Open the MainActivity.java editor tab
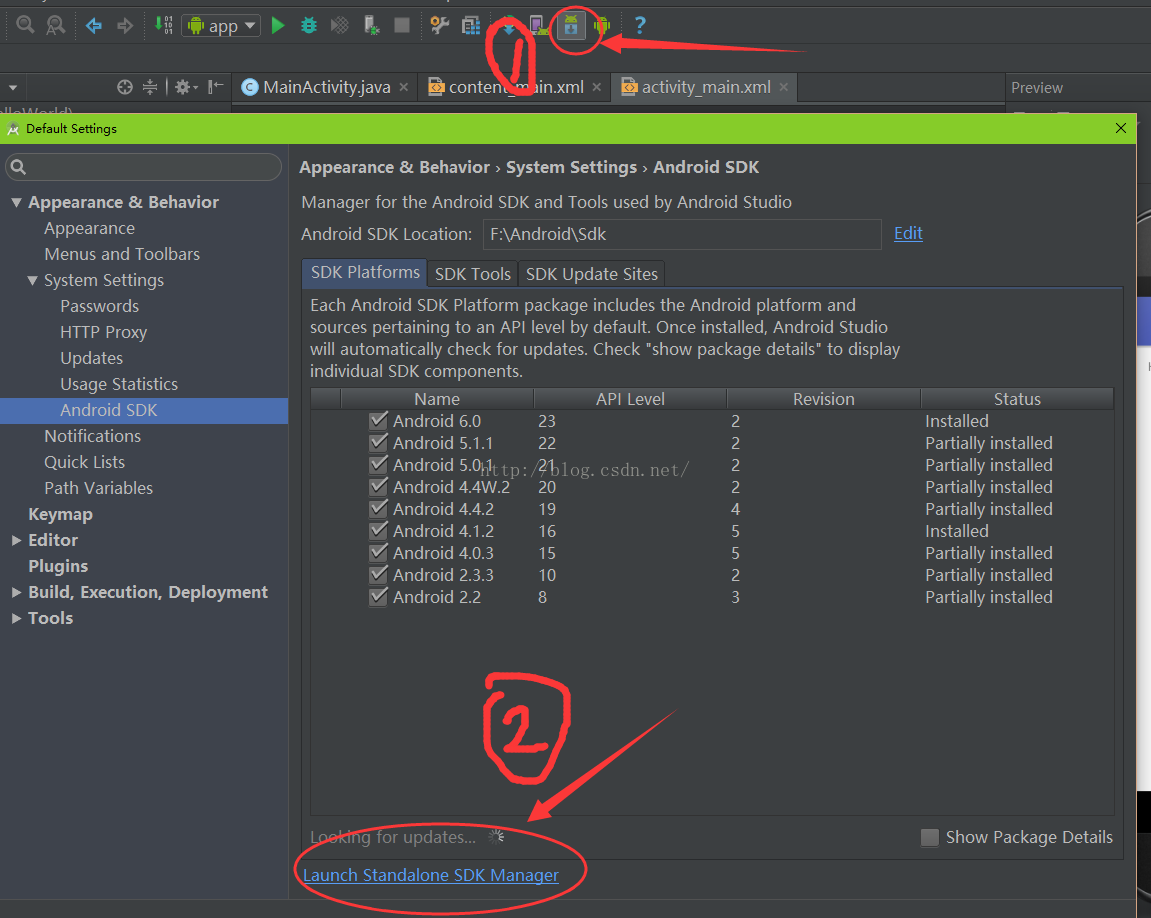This screenshot has height=918, width=1151. tap(327, 87)
